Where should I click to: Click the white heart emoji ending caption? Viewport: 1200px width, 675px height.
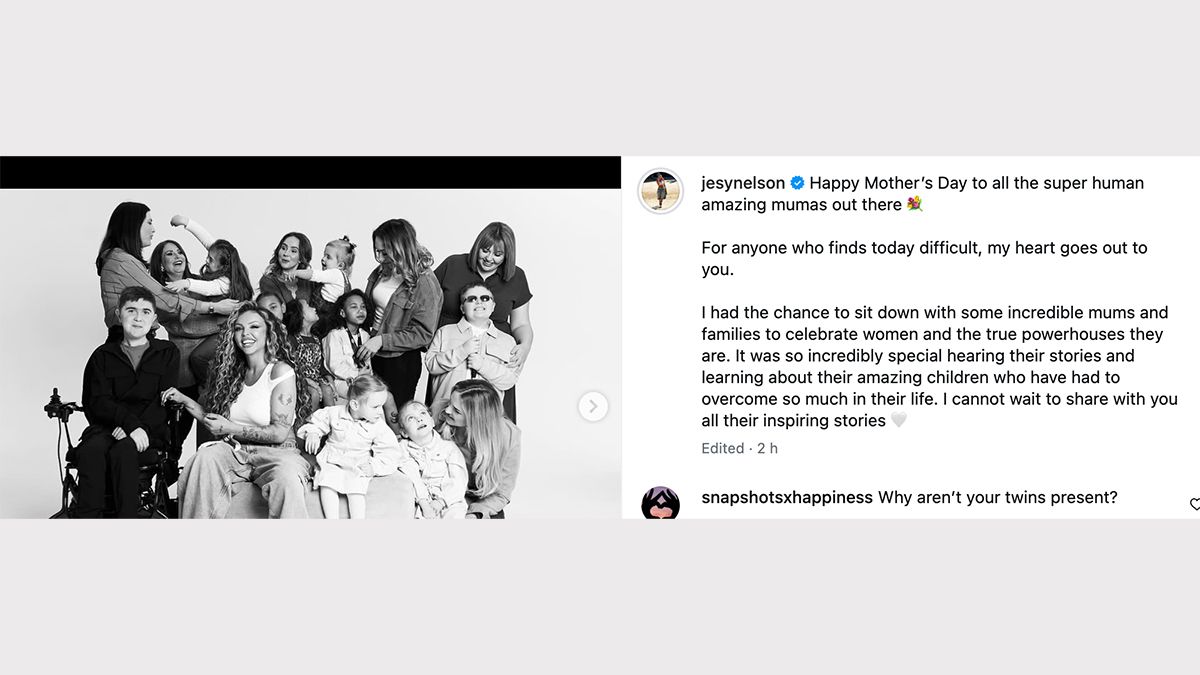click(899, 421)
